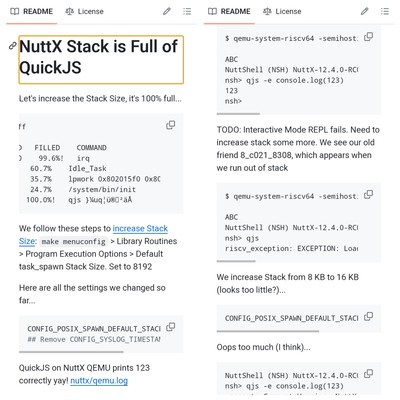Open the outline list icon in right pane

click(x=385, y=11)
